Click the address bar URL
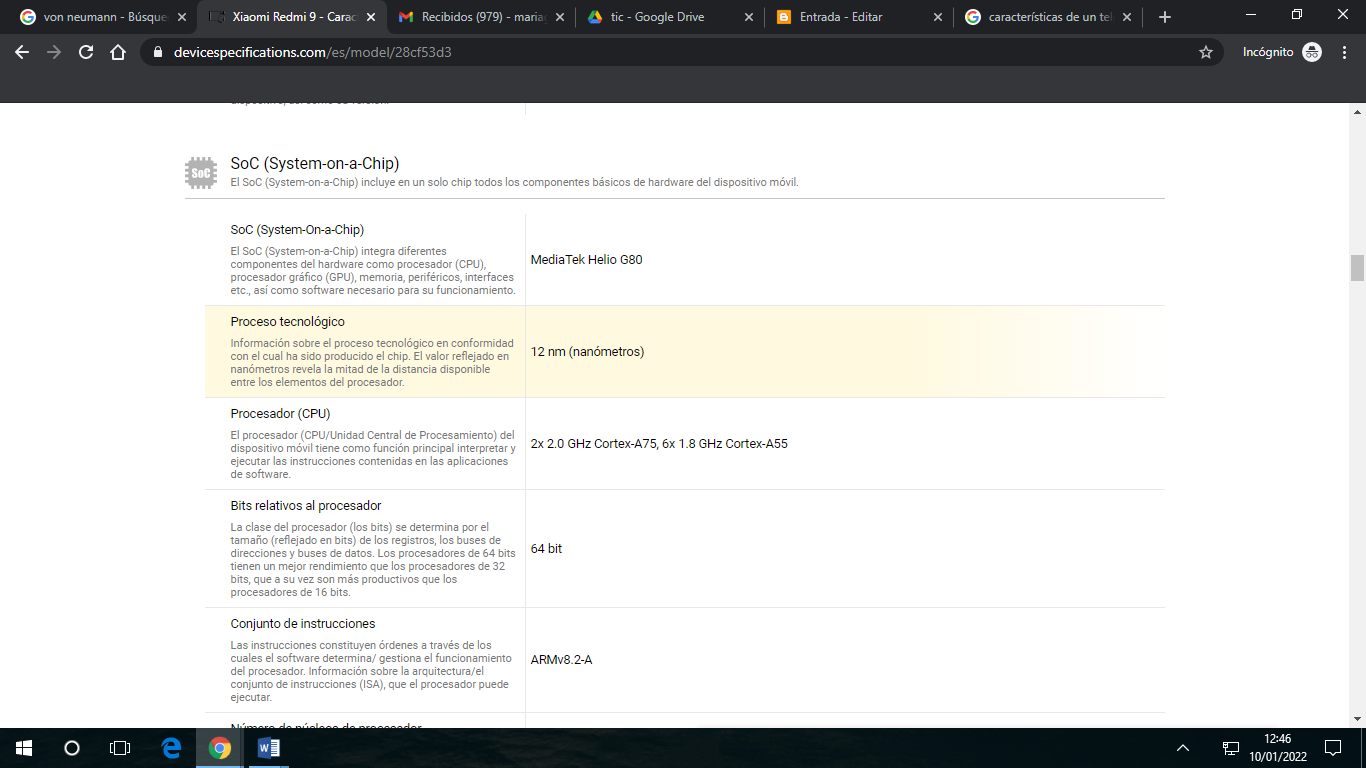 tap(312, 52)
